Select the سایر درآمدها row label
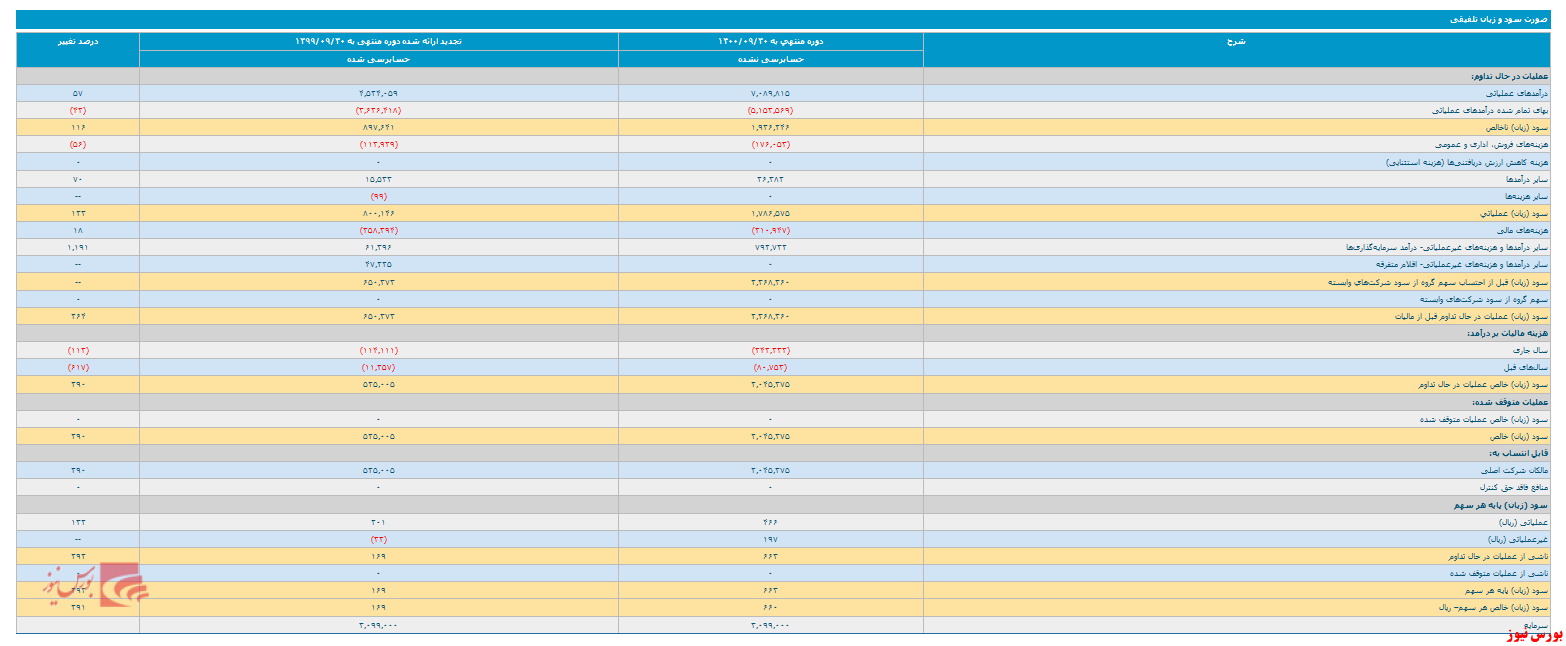The image size is (1566, 646). click(1526, 179)
